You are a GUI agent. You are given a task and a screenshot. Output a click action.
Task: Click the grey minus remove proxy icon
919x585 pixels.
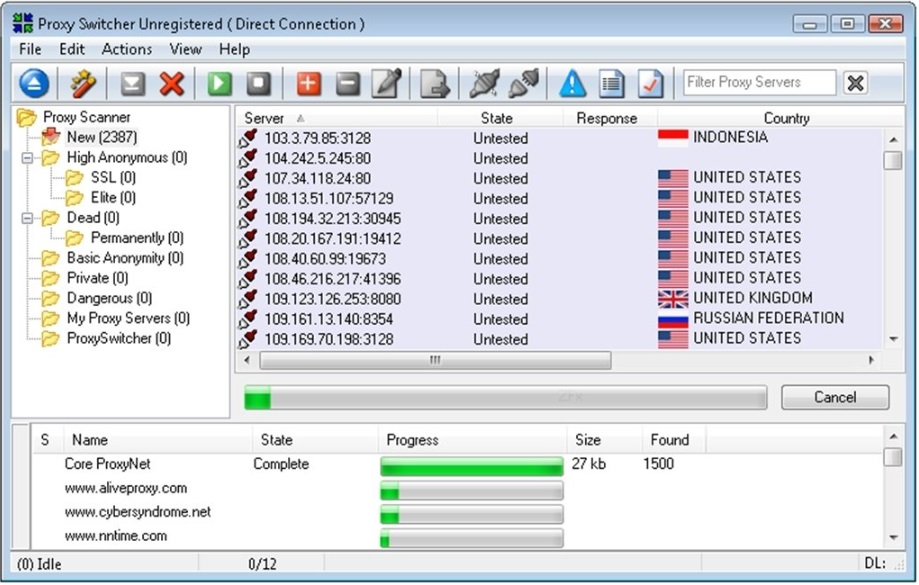pyautogui.click(x=347, y=84)
